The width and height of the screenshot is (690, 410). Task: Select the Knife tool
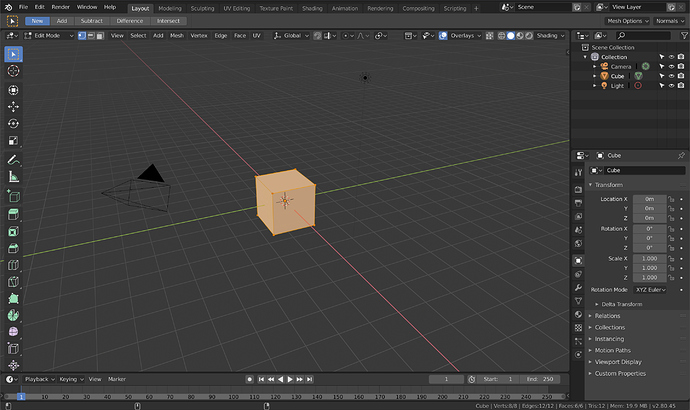(x=13, y=282)
